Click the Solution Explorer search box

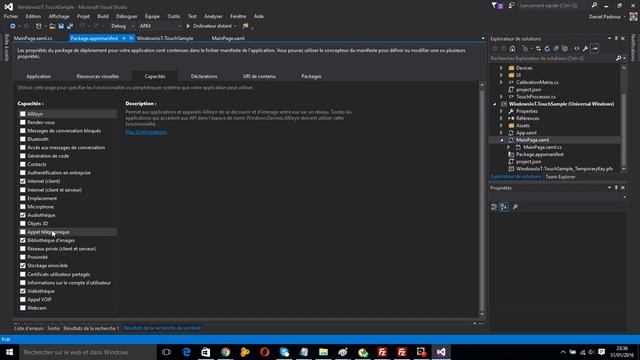[x=552, y=58]
